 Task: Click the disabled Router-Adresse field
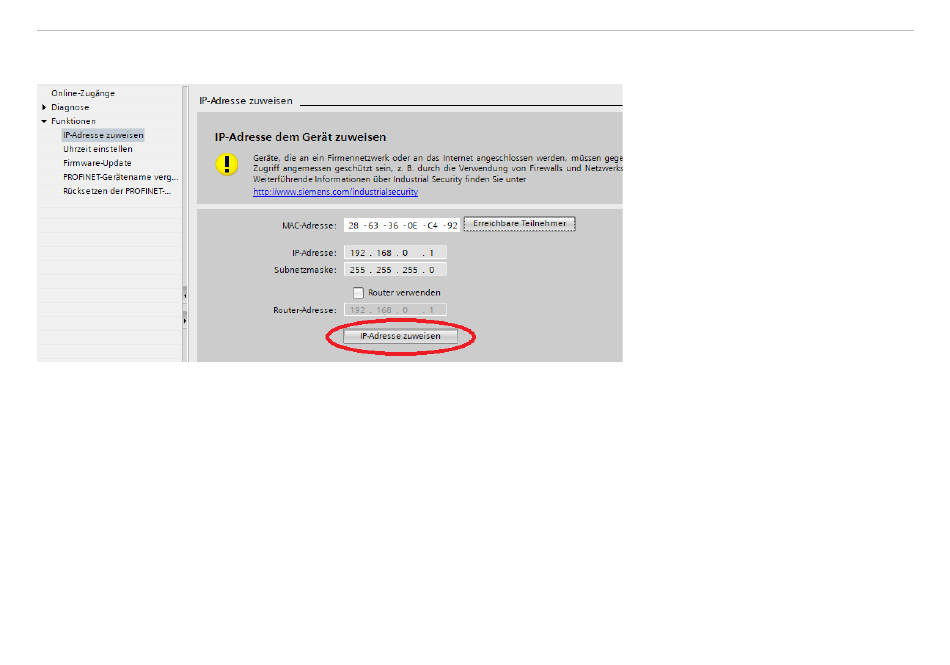395,310
